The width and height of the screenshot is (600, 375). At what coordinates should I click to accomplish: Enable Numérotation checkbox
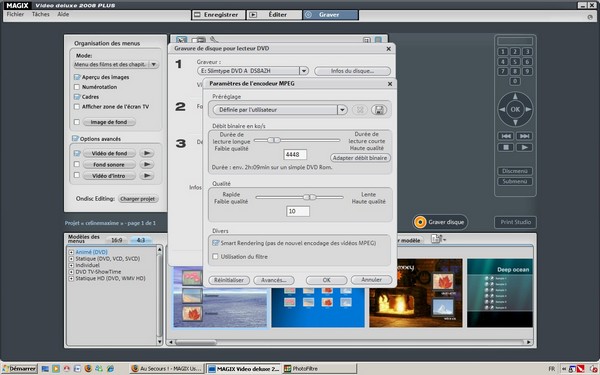[x=77, y=87]
